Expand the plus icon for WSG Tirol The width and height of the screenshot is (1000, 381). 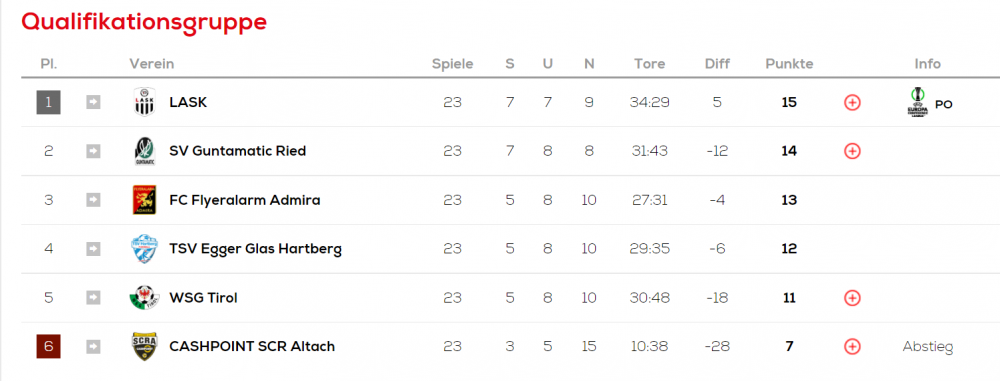point(852,297)
